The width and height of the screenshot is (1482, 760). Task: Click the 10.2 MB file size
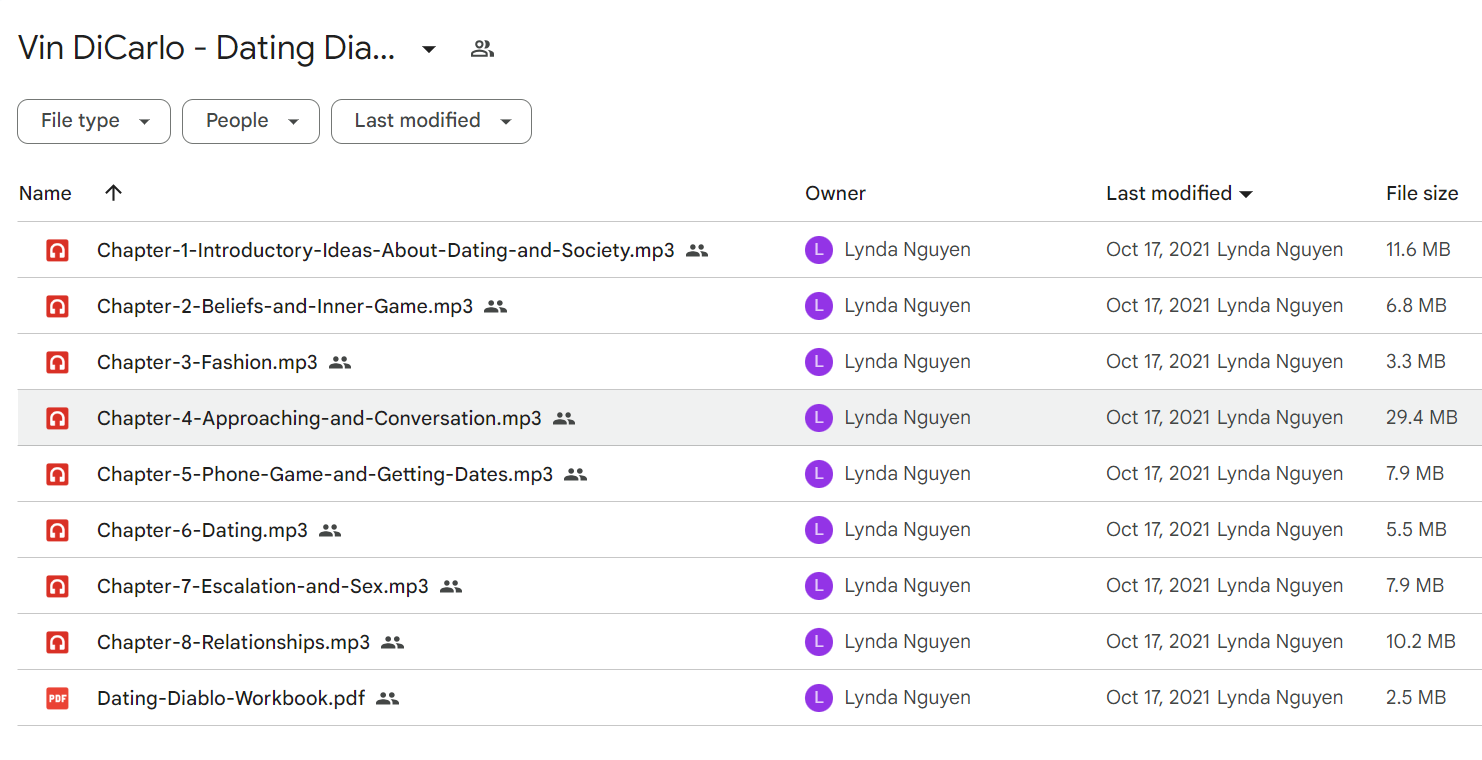pos(1421,642)
